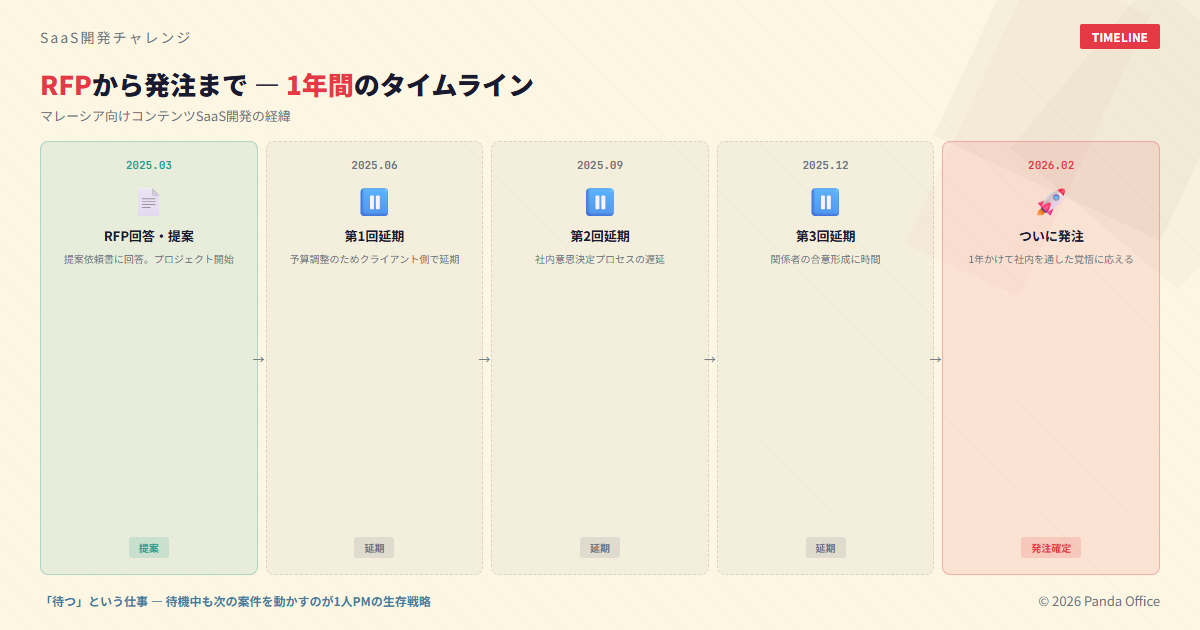Click the red TIMELINE badge
The width and height of the screenshot is (1200, 630).
click(x=1119, y=37)
